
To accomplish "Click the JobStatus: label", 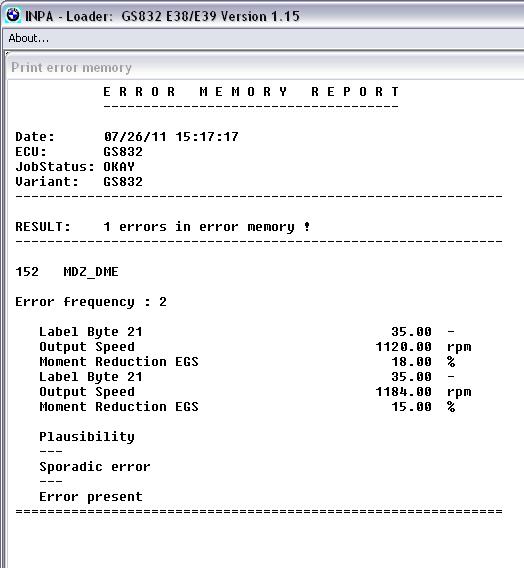I will pyautogui.click(x=55, y=167).
